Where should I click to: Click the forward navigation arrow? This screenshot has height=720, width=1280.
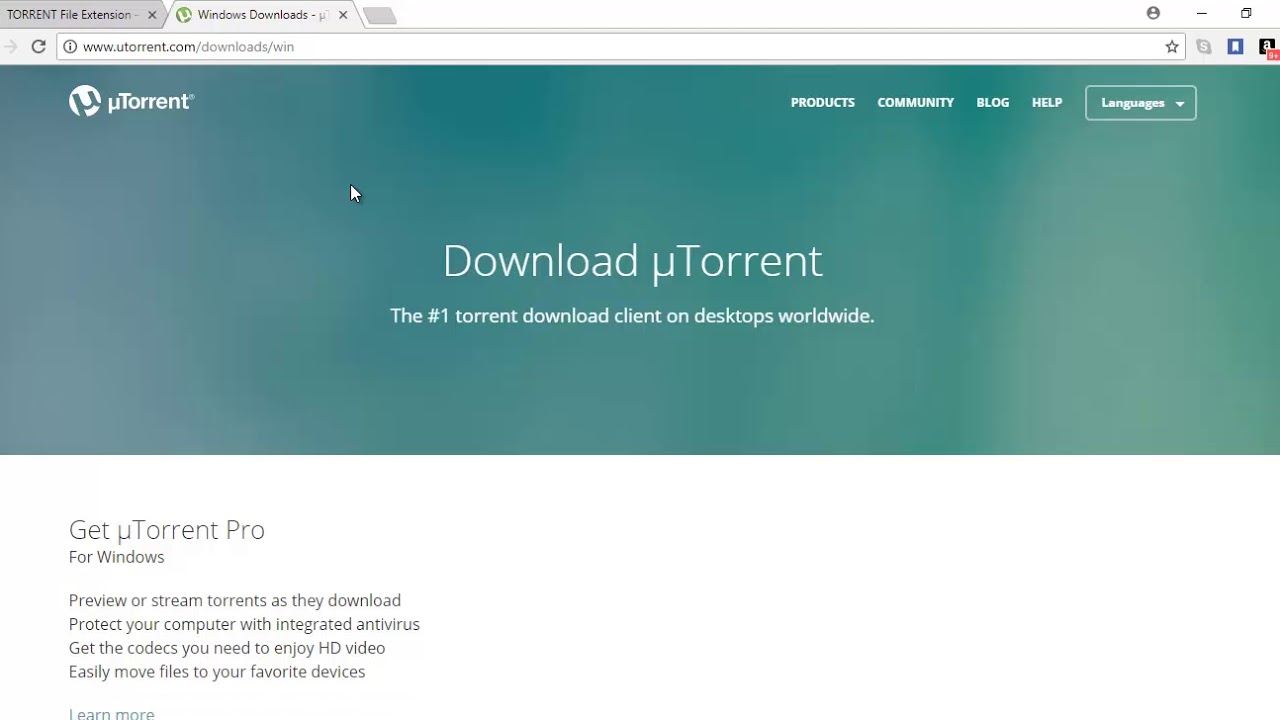click(10, 46)
